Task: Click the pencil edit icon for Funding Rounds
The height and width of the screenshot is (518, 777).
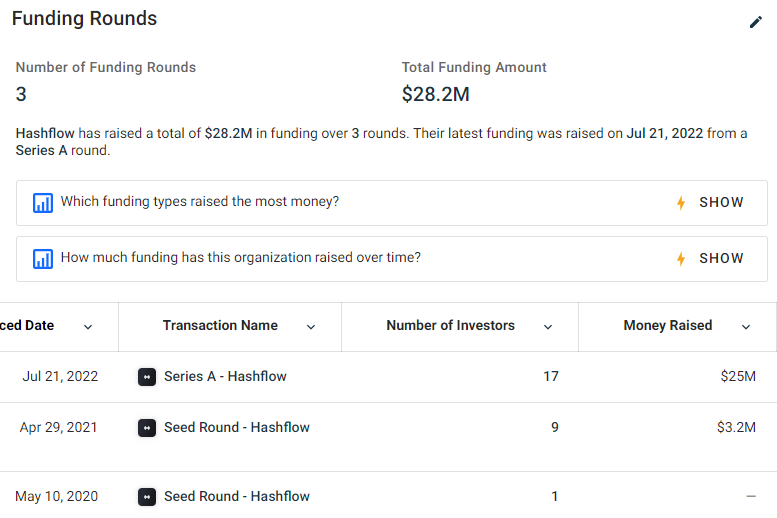Action: [x=756, y=22]
